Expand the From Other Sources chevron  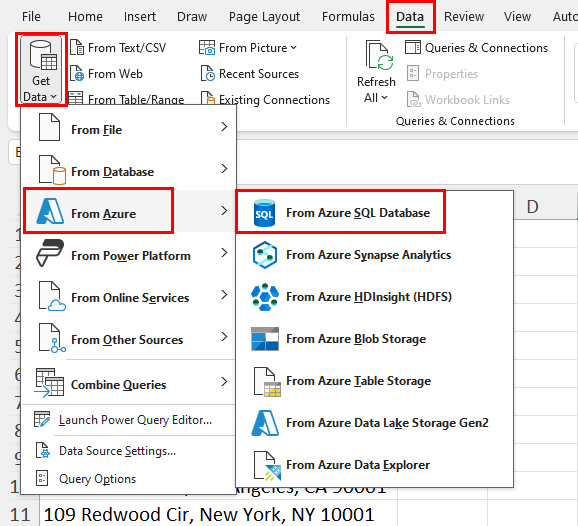click(x=224, y=337)
